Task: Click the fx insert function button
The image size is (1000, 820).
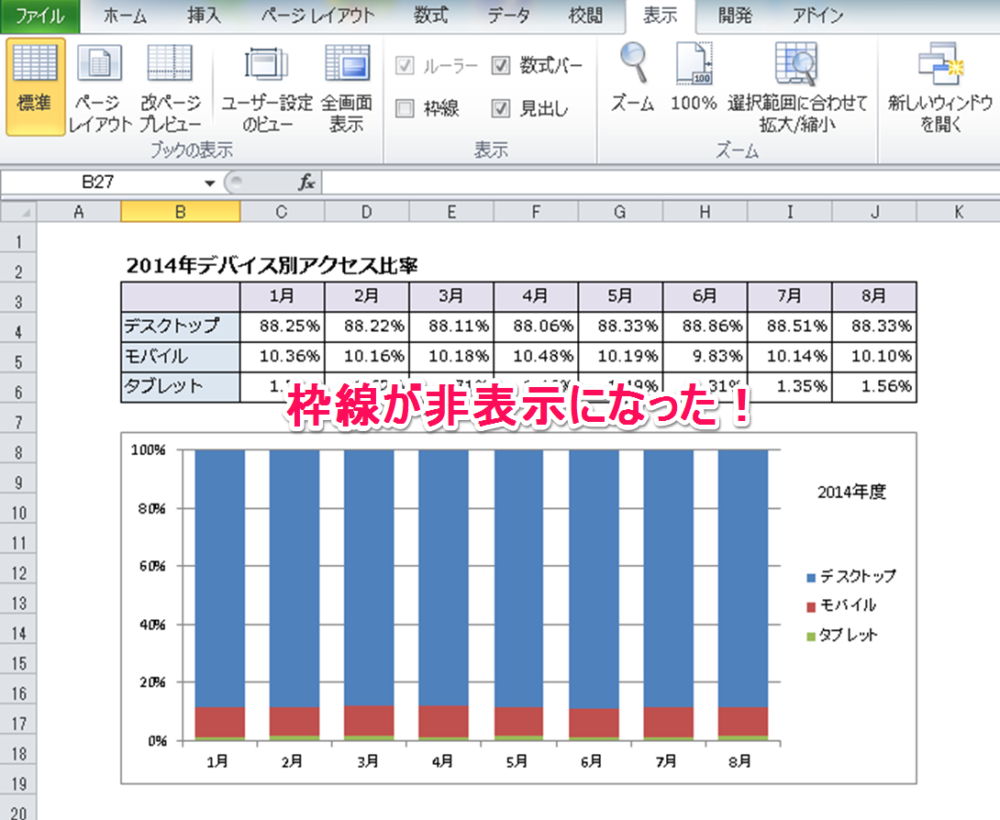Action: pos(307,183)
